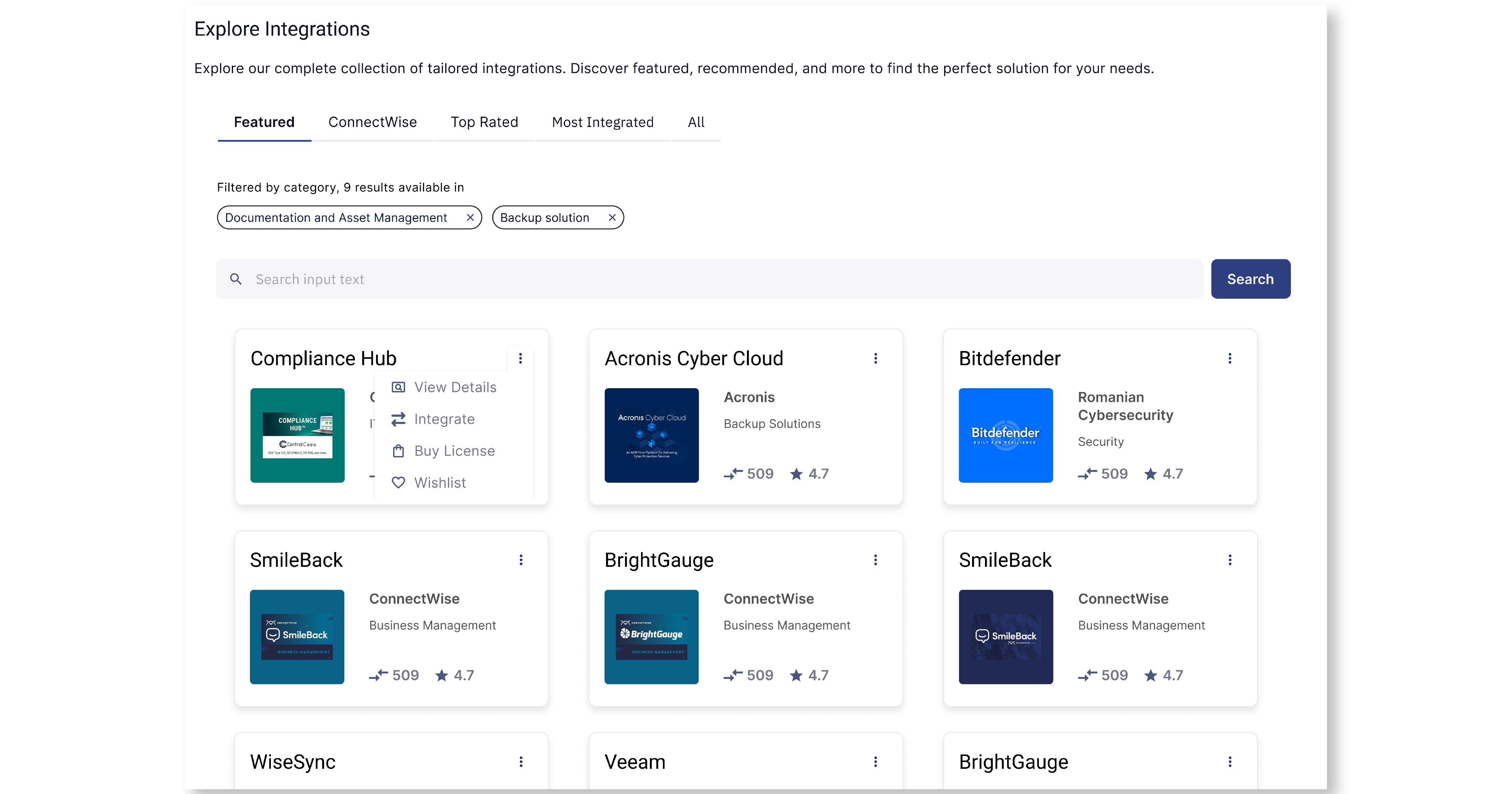The image size is (1512, 794).
Task: Click the Explore Integrations heading
Action: 282,29
